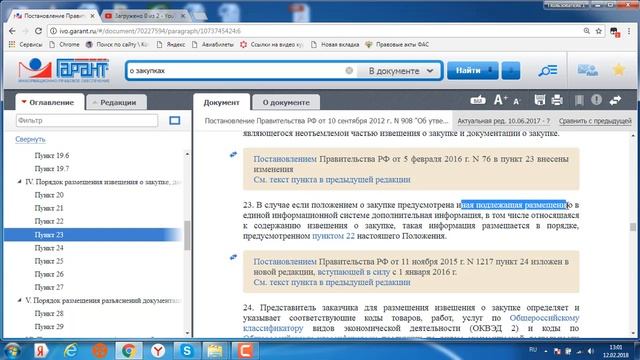This screenshot has height=360, width=640.
Task: Click the Свернуть link in contents
Action: (30, 139)
